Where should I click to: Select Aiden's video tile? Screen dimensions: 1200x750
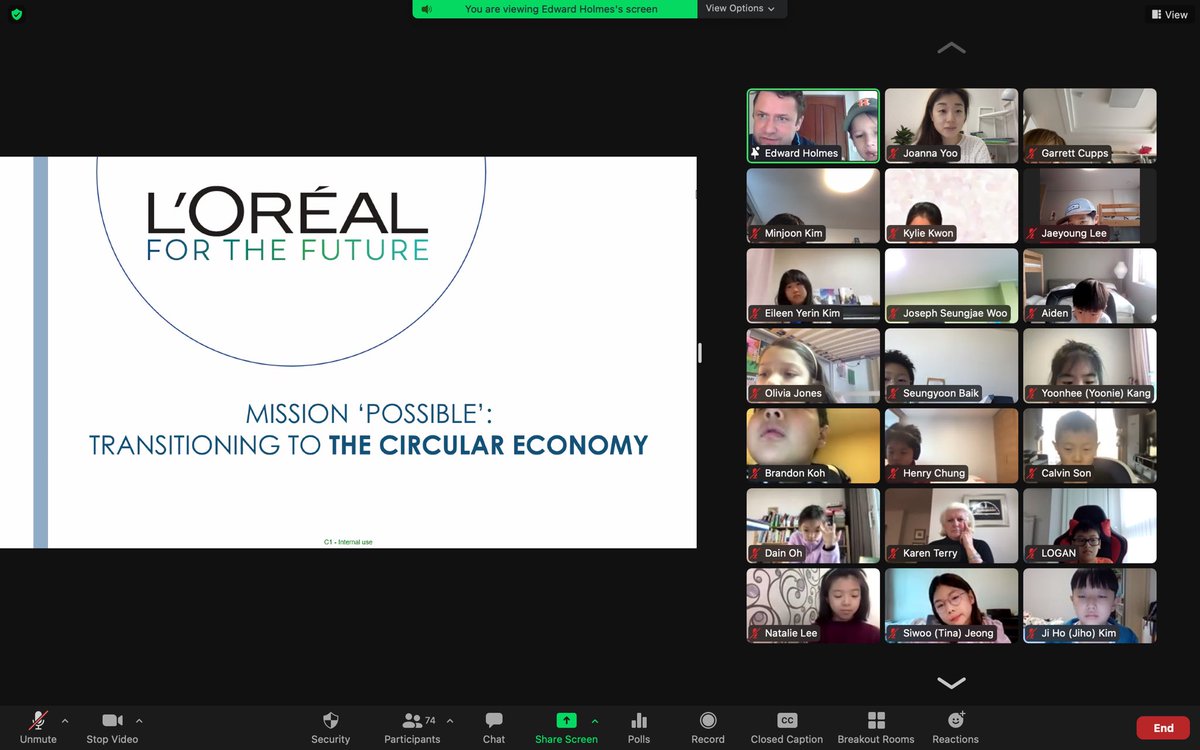coord(1089,285)
